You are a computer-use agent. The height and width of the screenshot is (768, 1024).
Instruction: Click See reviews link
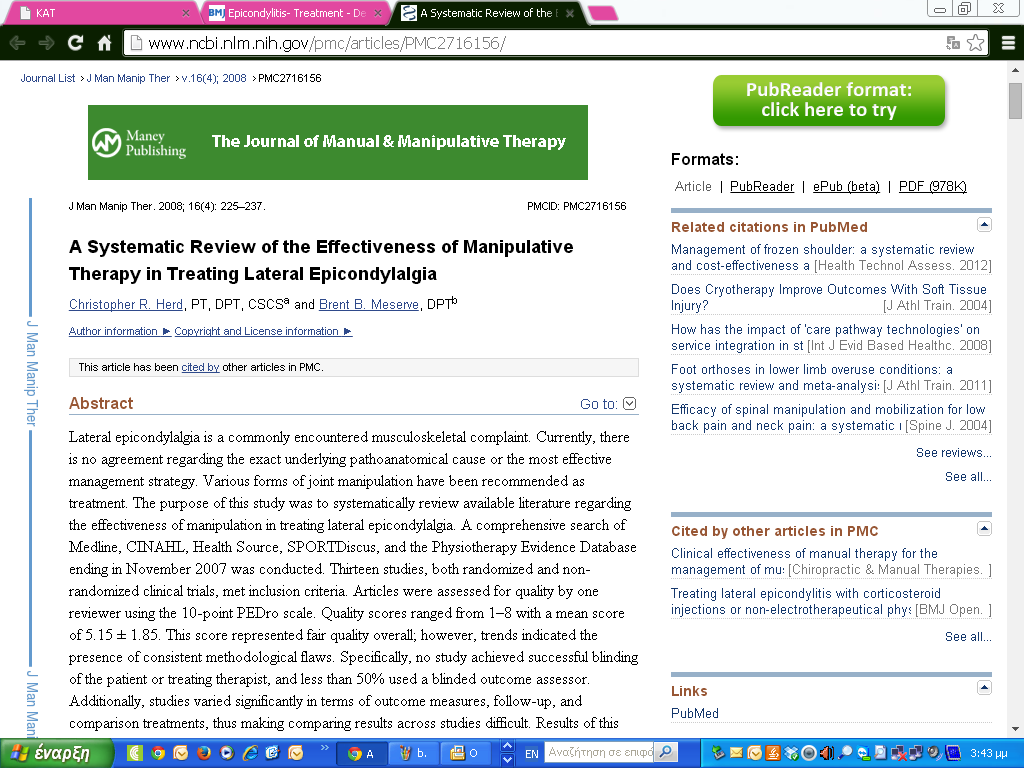953,453
